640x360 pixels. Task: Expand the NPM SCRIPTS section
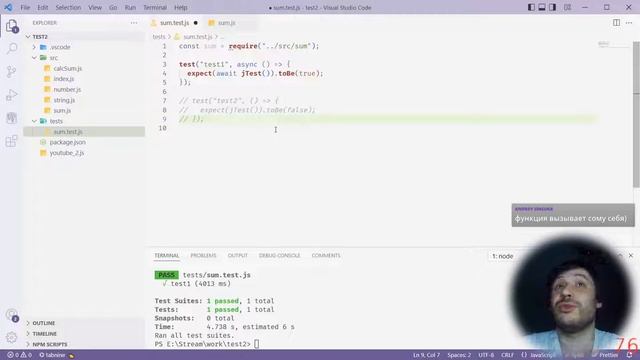coord(84,344)
